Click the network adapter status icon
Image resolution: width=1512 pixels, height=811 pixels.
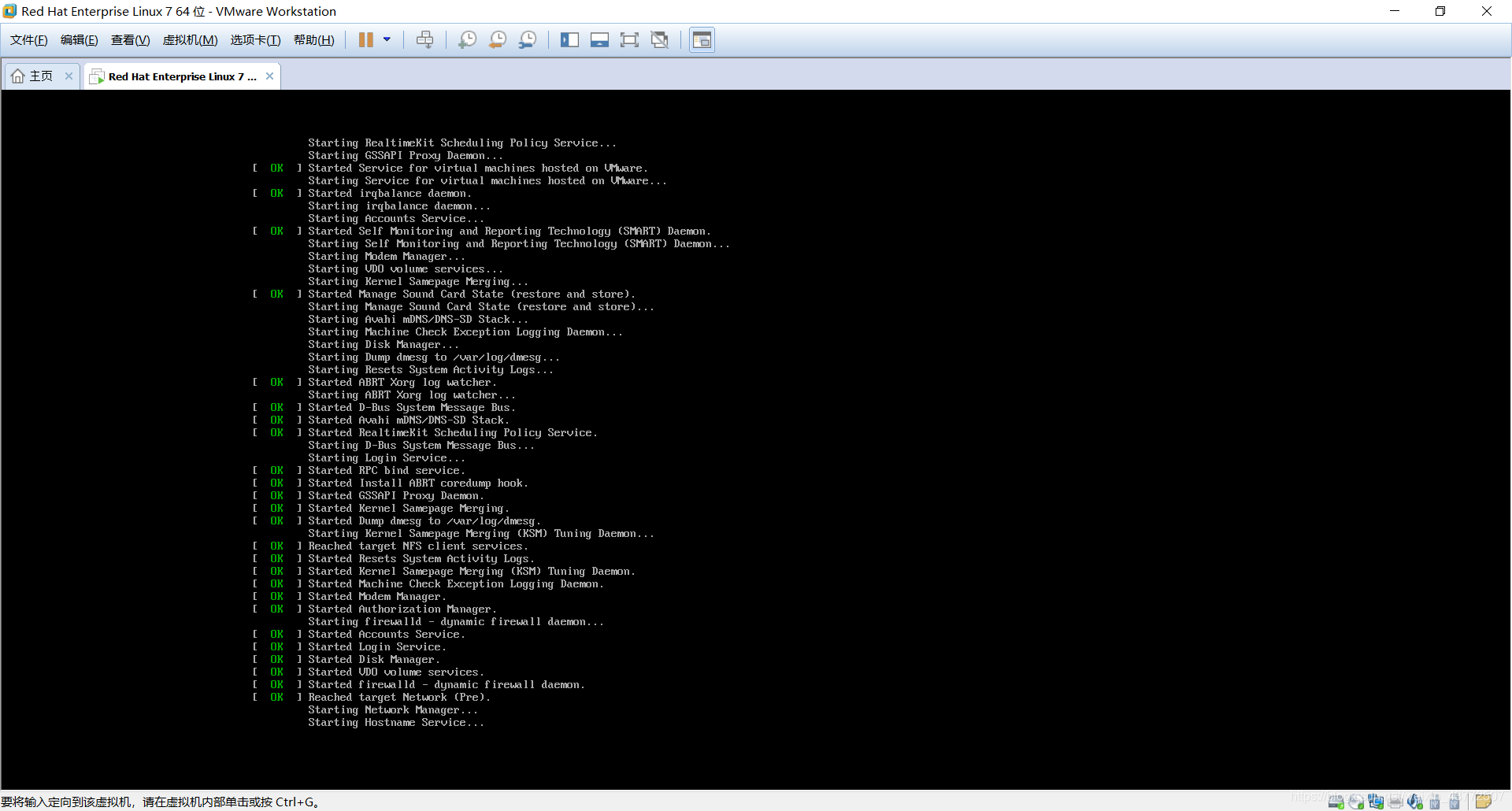(1376, 802)
